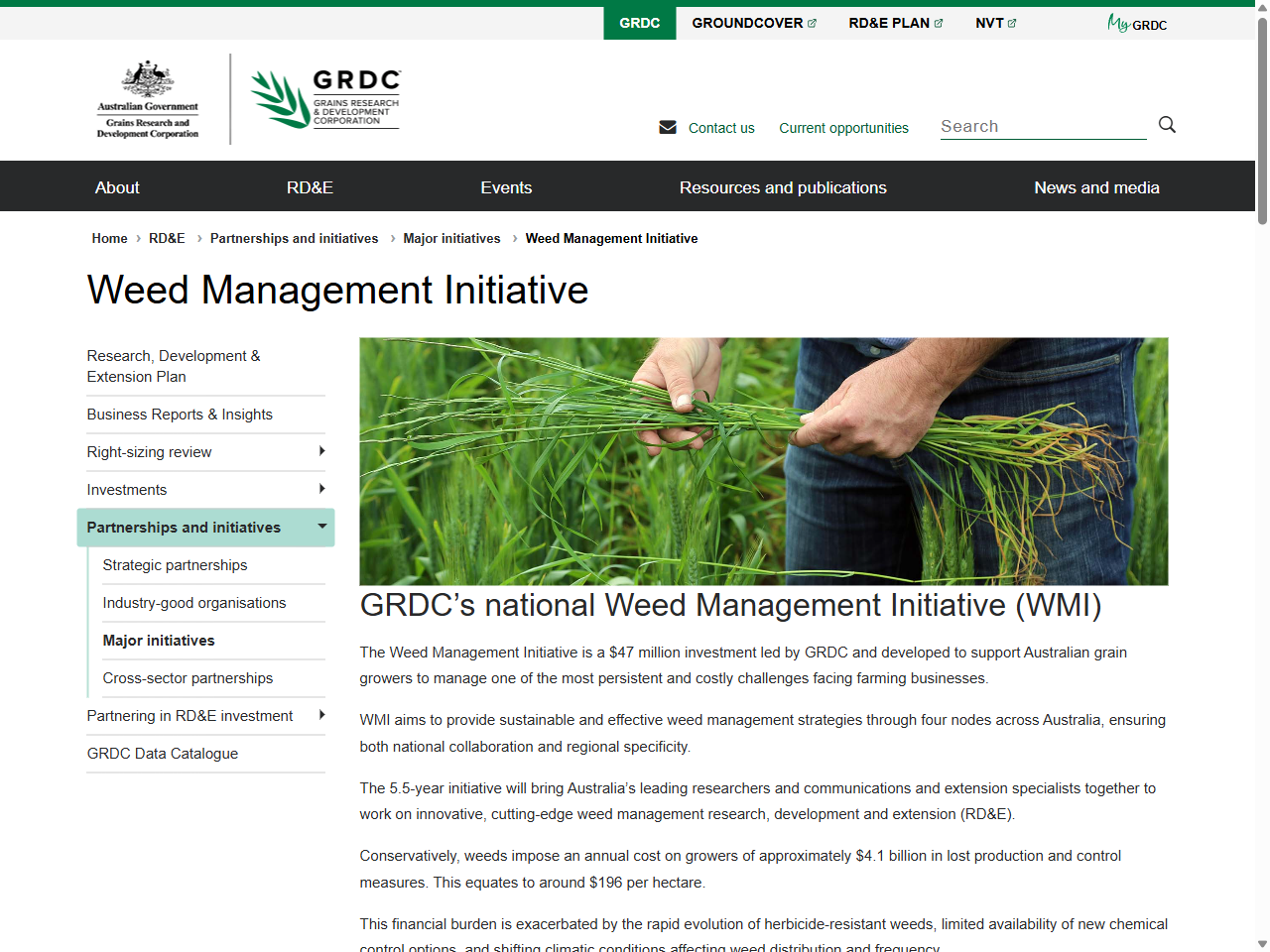Open the News and media menu
Image resolution: width=1270 pixels, height=952 pixels.
coord(1096,186)
